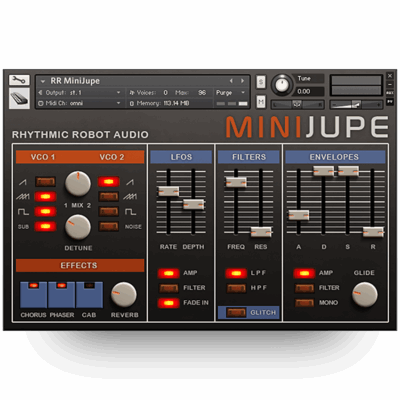Toggle the LFO AMP button
The width and height of the screenshot is (400, 400).
point(169,273)
